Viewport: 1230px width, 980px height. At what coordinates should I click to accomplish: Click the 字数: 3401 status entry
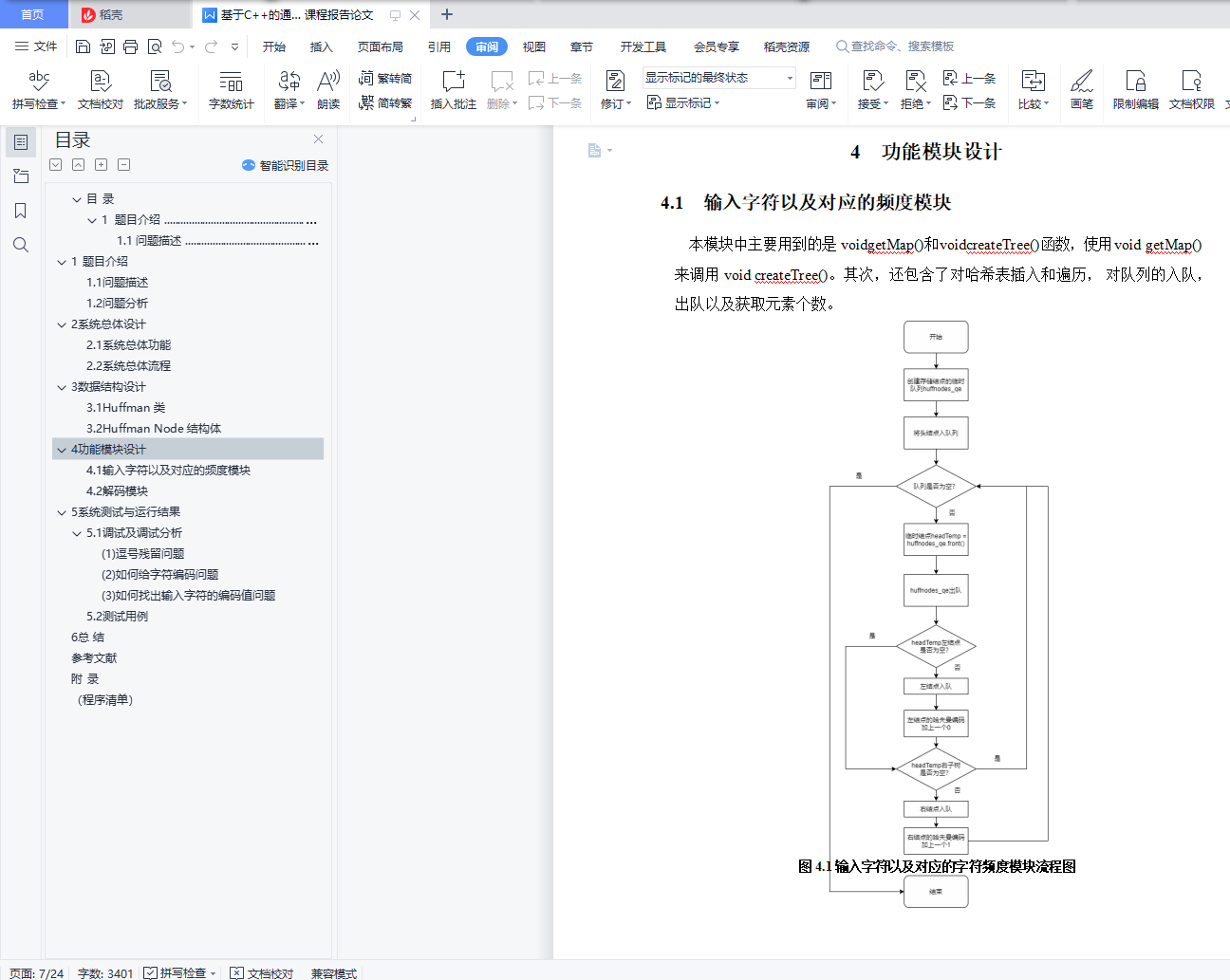pyautogui.click(x=105, y=973)
